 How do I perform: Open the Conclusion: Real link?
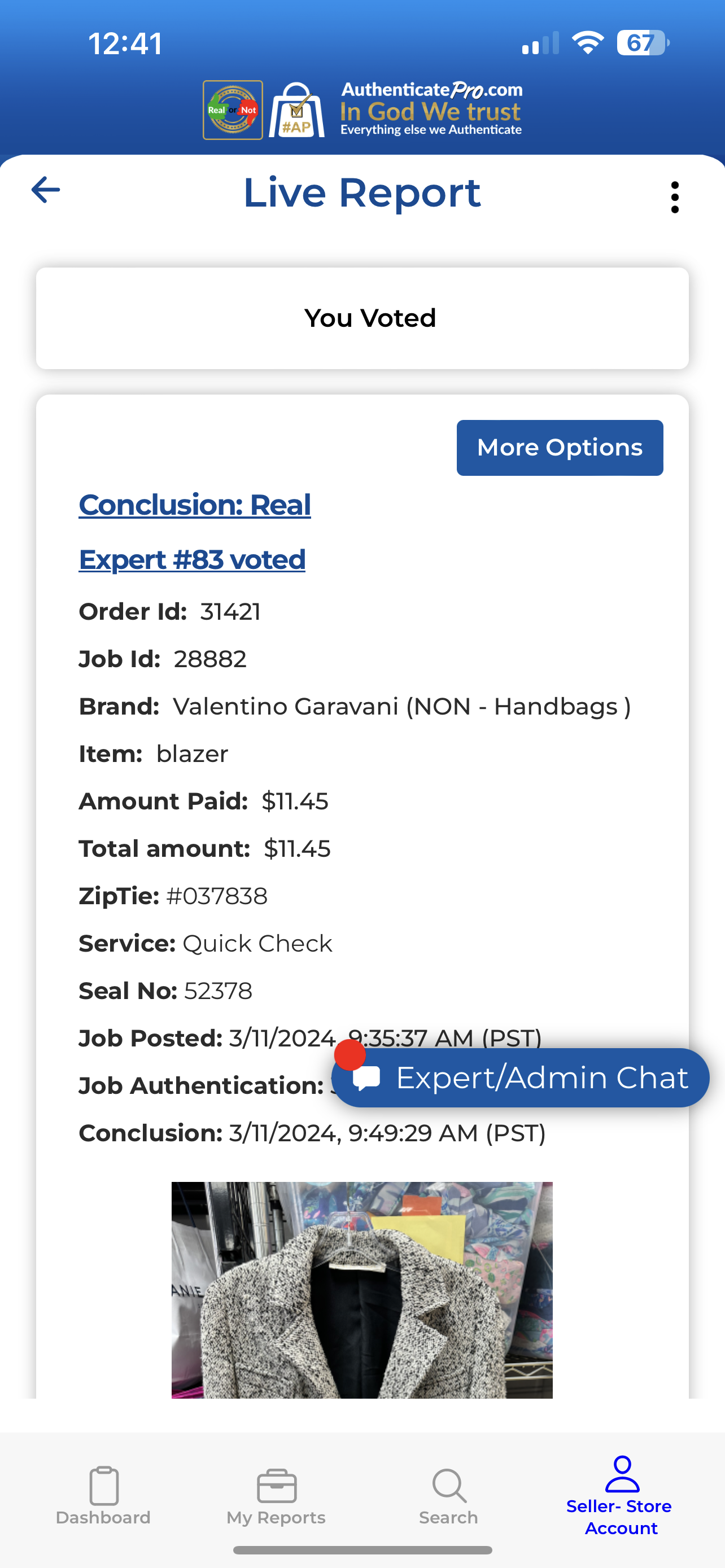coord(195,505)
